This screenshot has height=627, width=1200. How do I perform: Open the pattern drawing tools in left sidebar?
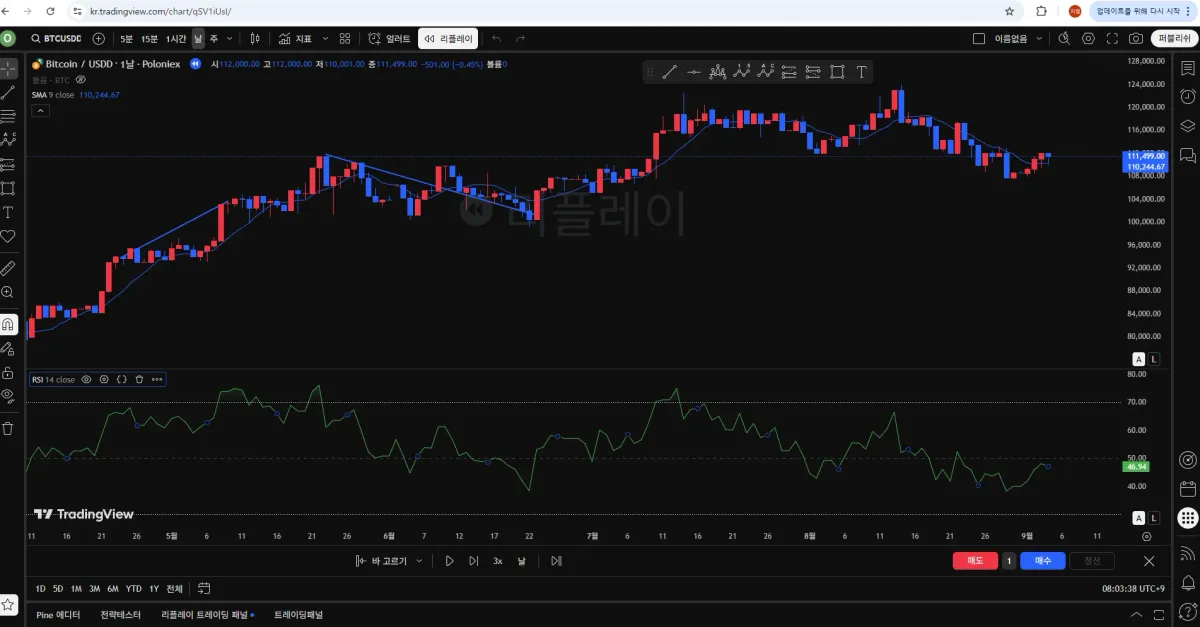coord(8,140)
